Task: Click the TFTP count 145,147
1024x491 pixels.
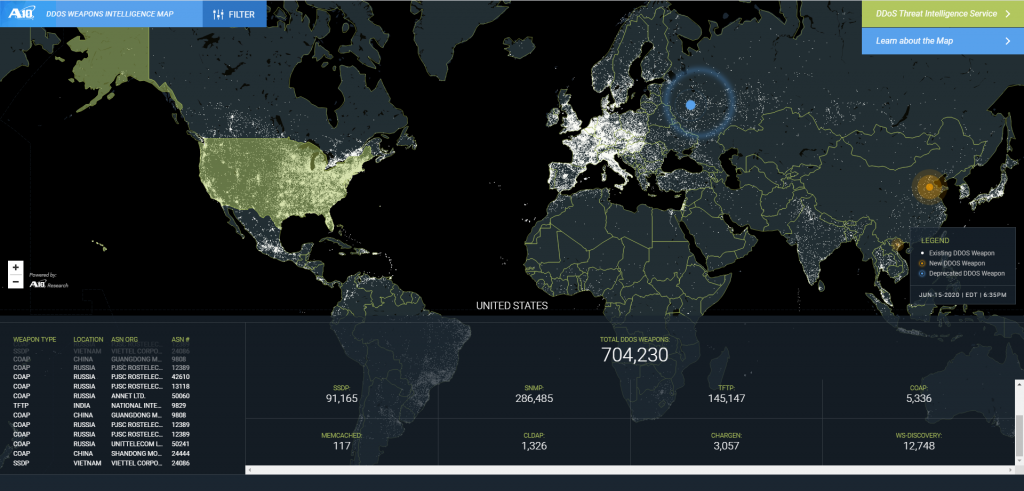Action: pyautogui.click(x=726, y=398)
